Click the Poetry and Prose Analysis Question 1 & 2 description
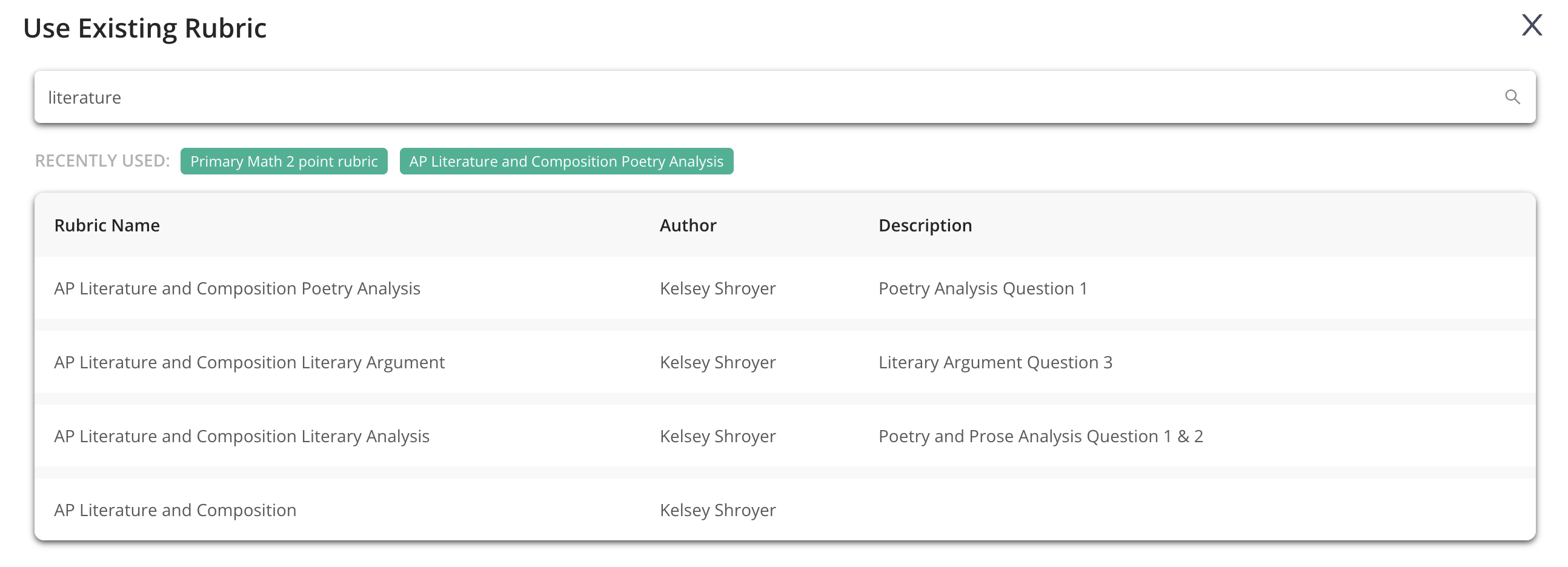Screen dimensions: 1568x567 click(1040, 436)
